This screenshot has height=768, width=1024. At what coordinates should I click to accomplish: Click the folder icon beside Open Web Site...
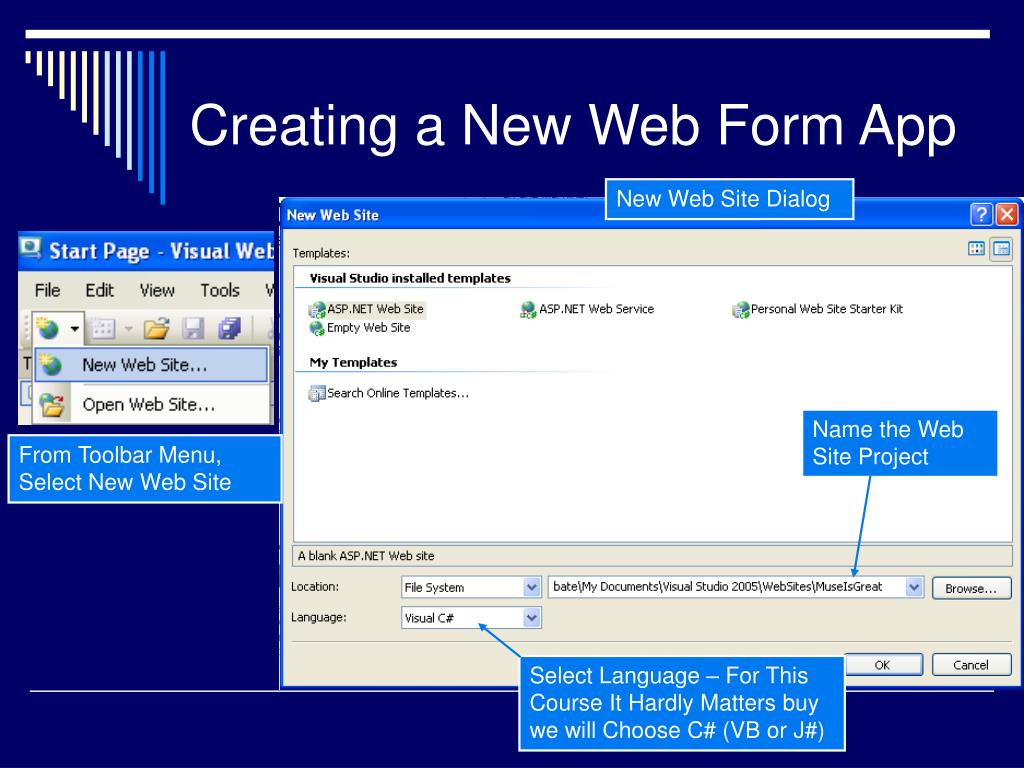[x=51, y=405]
